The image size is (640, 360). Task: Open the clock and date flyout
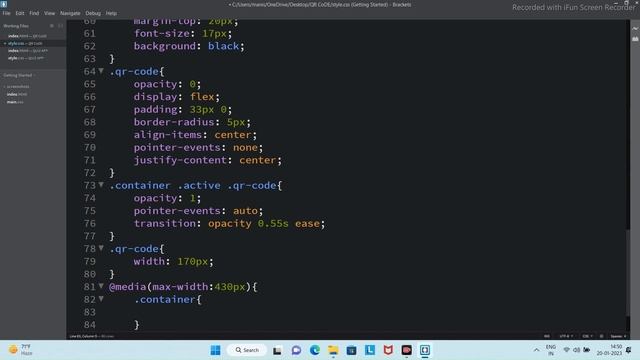[610, 350]
